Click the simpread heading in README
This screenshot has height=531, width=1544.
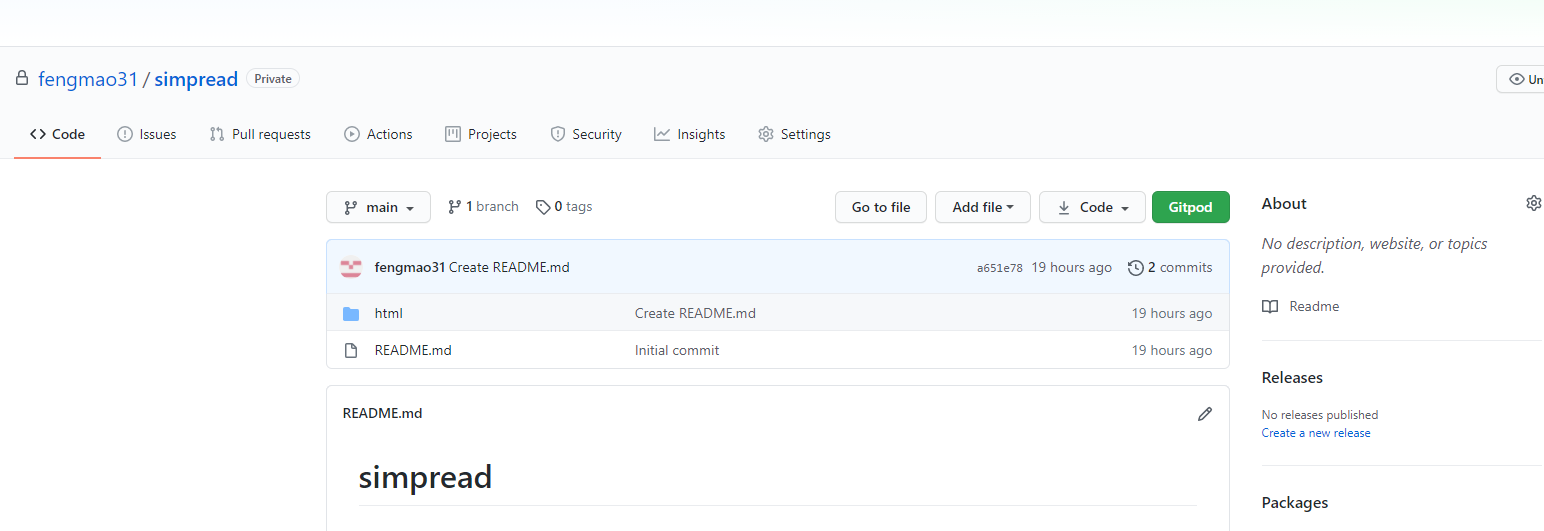tap(425, 477)
